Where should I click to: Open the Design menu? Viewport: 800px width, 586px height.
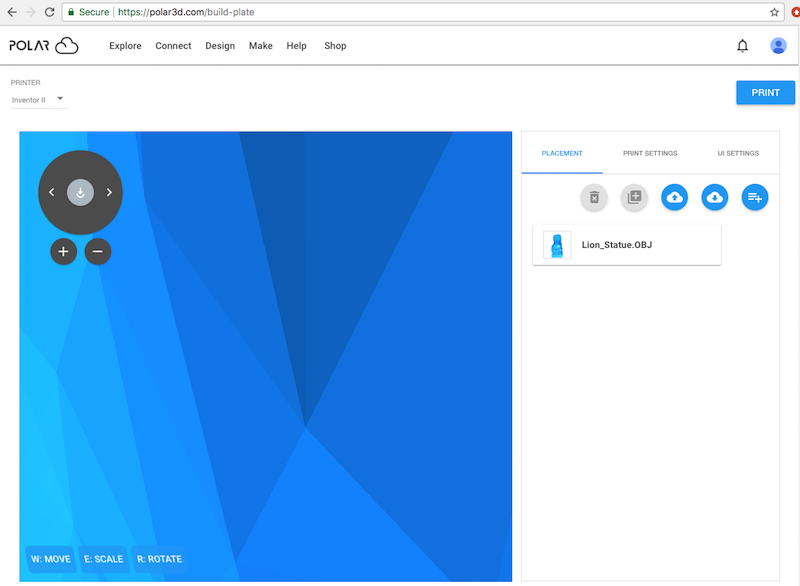[220, 46]
